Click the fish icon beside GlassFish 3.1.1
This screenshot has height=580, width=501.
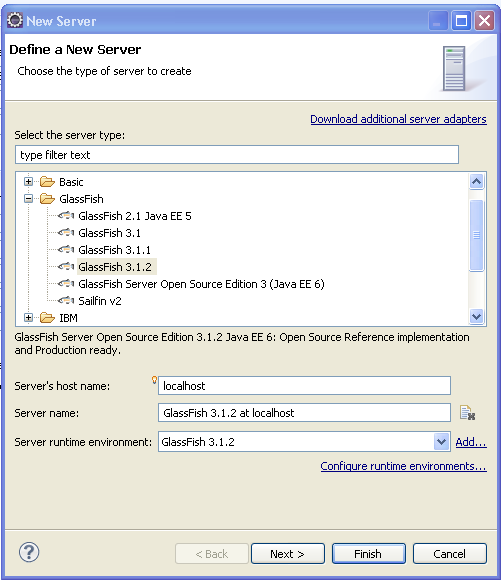click(x=66, y=249)
